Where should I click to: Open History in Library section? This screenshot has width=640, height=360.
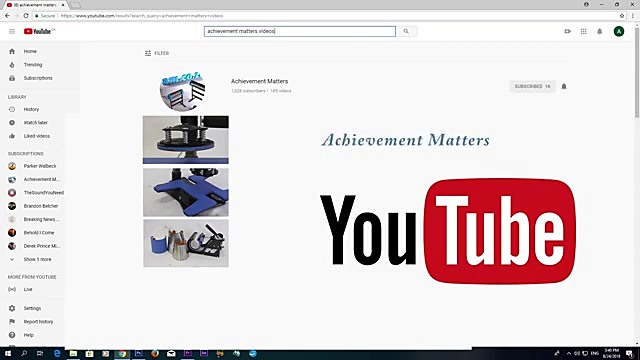coord(32,109)
